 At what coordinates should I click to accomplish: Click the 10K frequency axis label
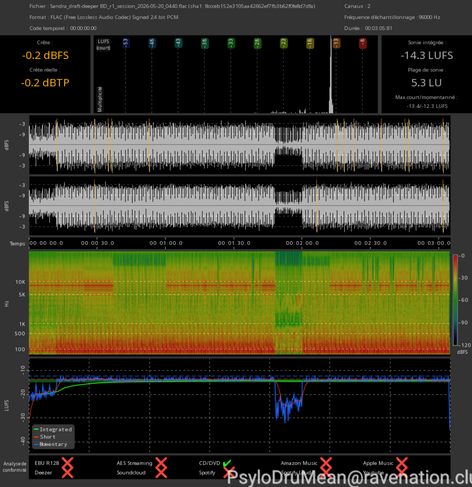point(20,282)
